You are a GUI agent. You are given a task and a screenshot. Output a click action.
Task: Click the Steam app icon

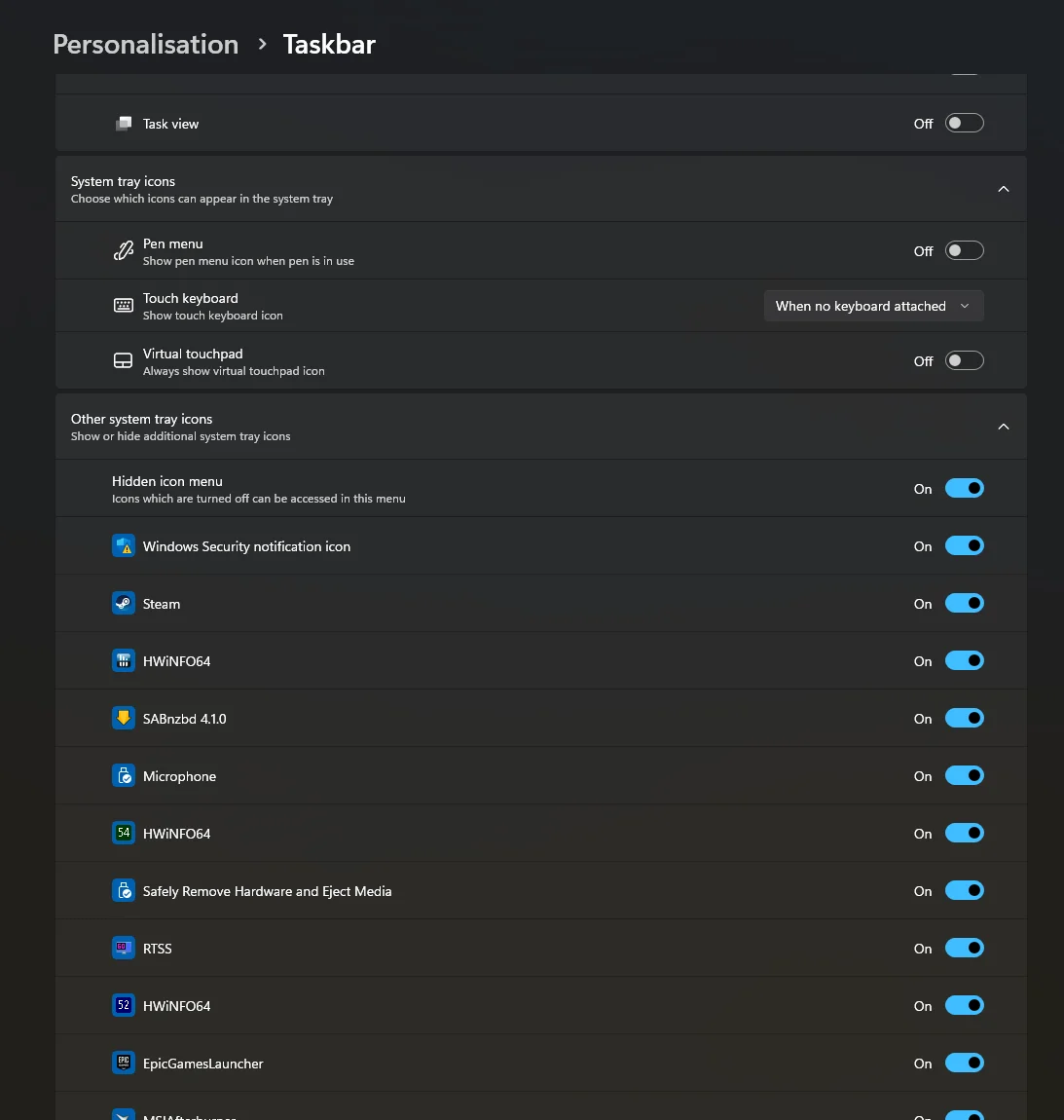124,604
